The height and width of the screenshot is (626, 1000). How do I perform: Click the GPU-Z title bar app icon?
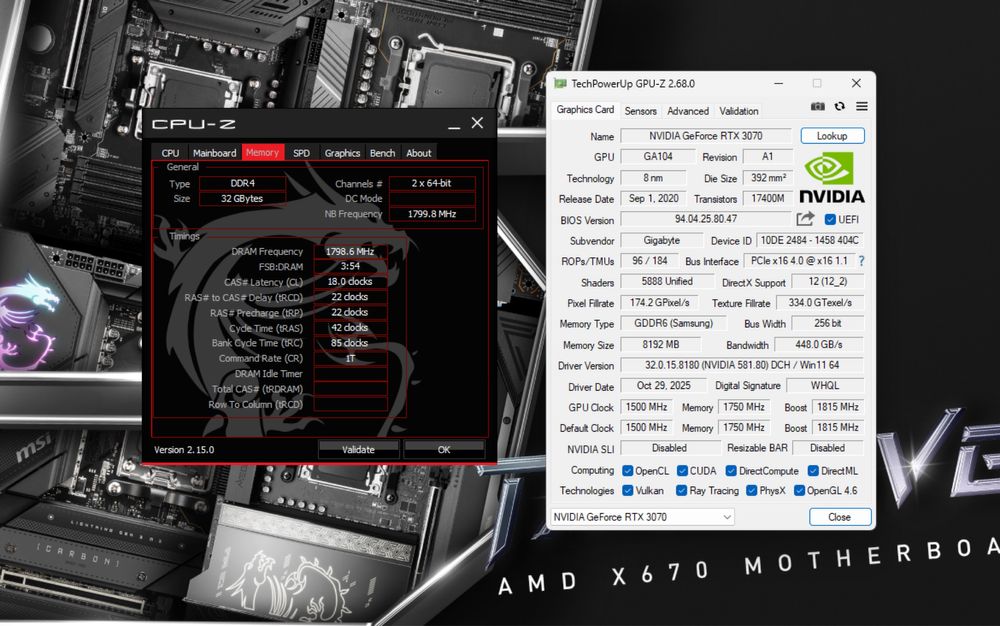point(560,84)
